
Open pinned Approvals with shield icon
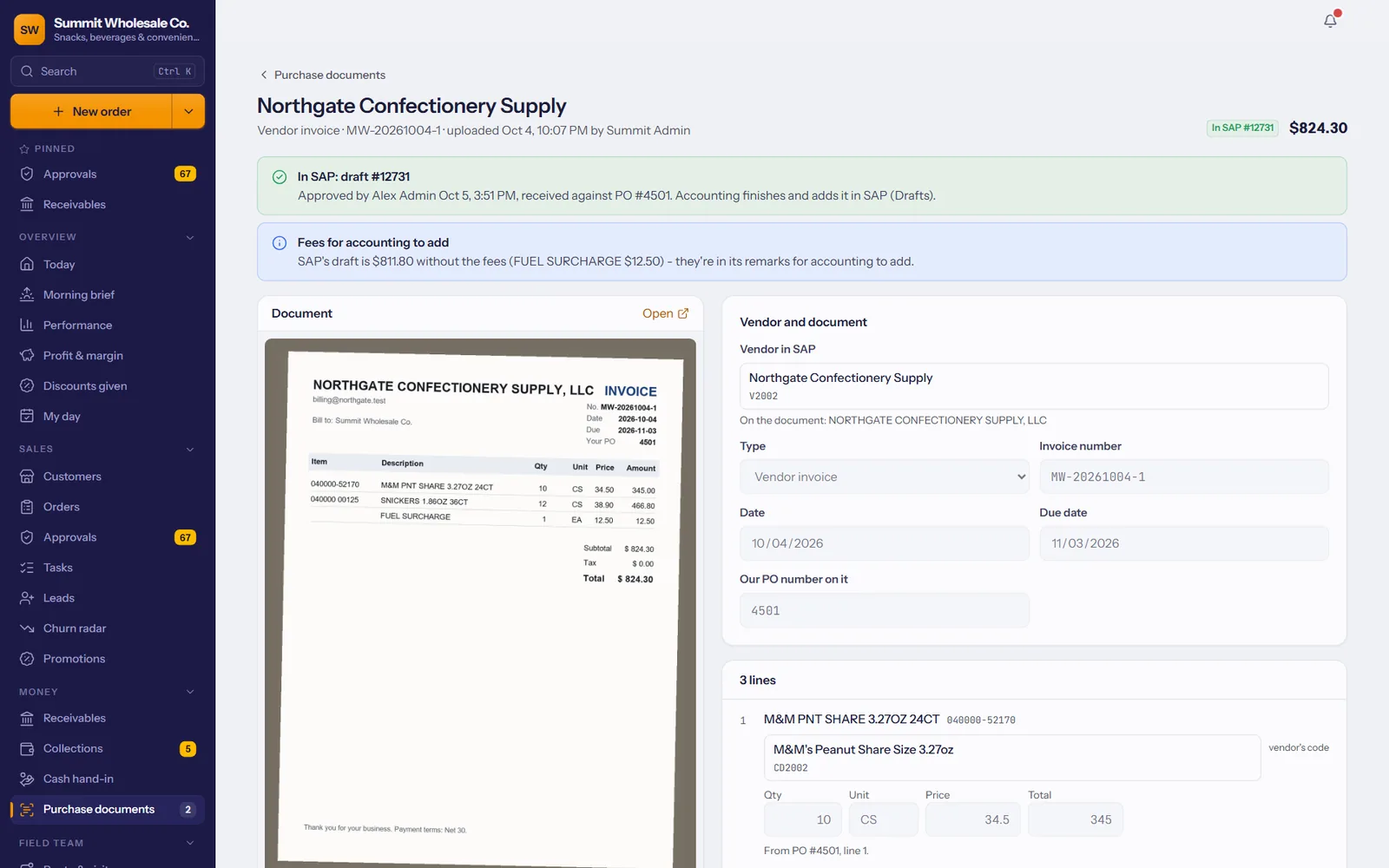pyautogui.click(x=108, y=174)
